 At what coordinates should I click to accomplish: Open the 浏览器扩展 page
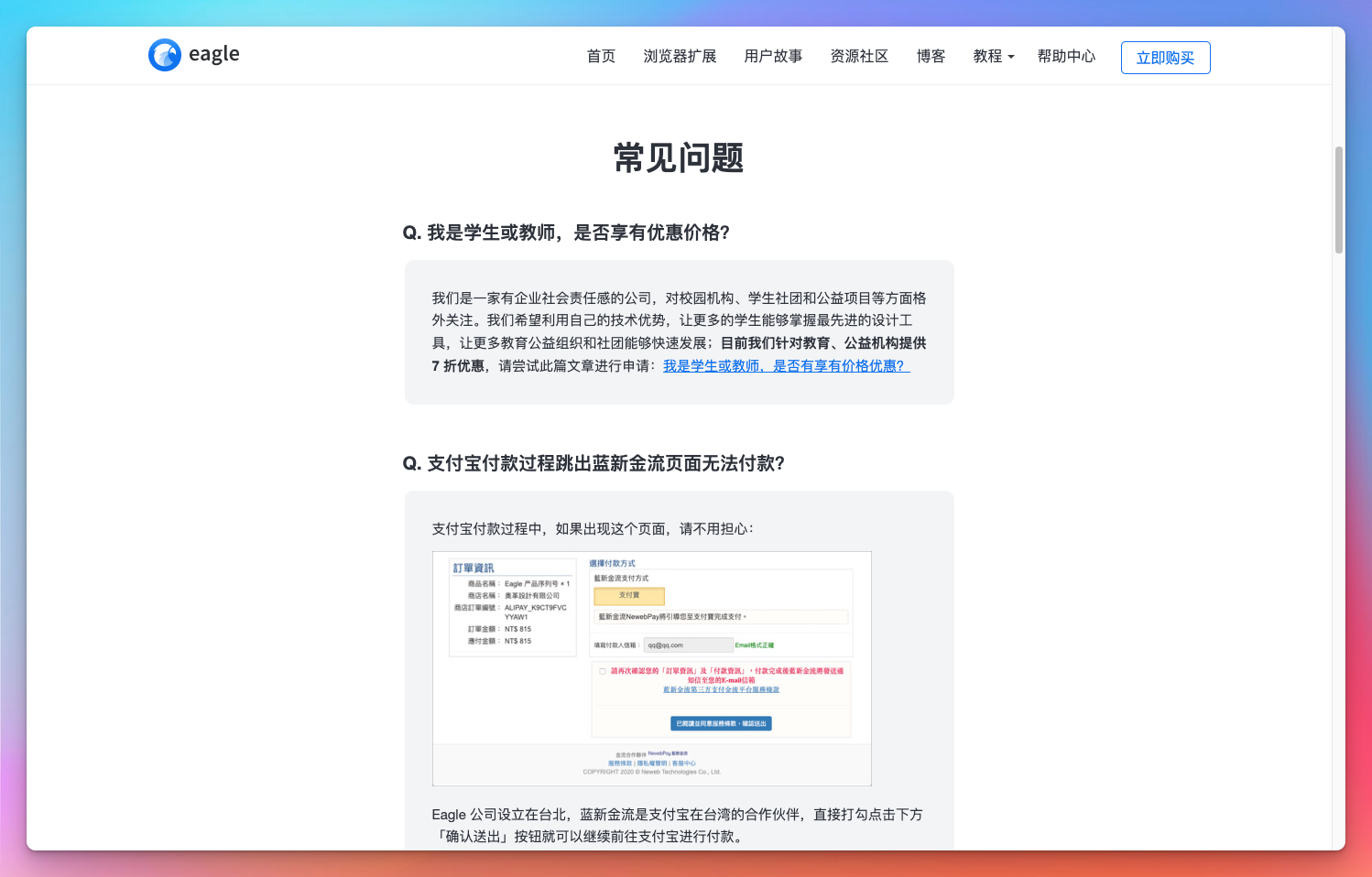680,57
